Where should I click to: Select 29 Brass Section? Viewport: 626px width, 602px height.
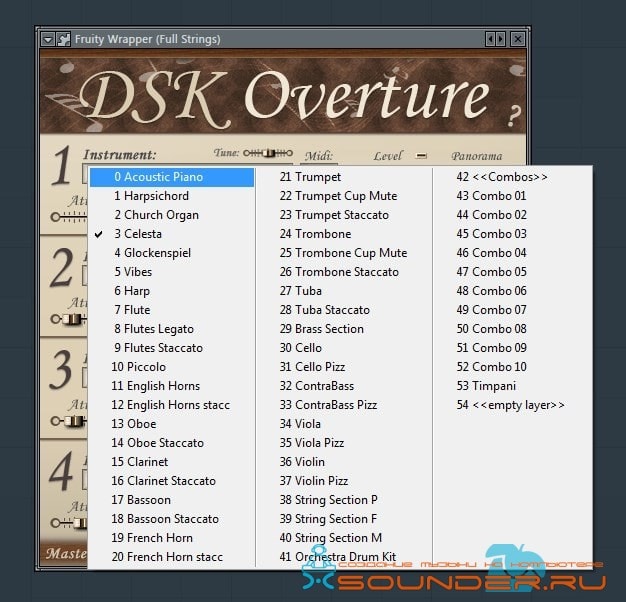[x=344, y=329]
